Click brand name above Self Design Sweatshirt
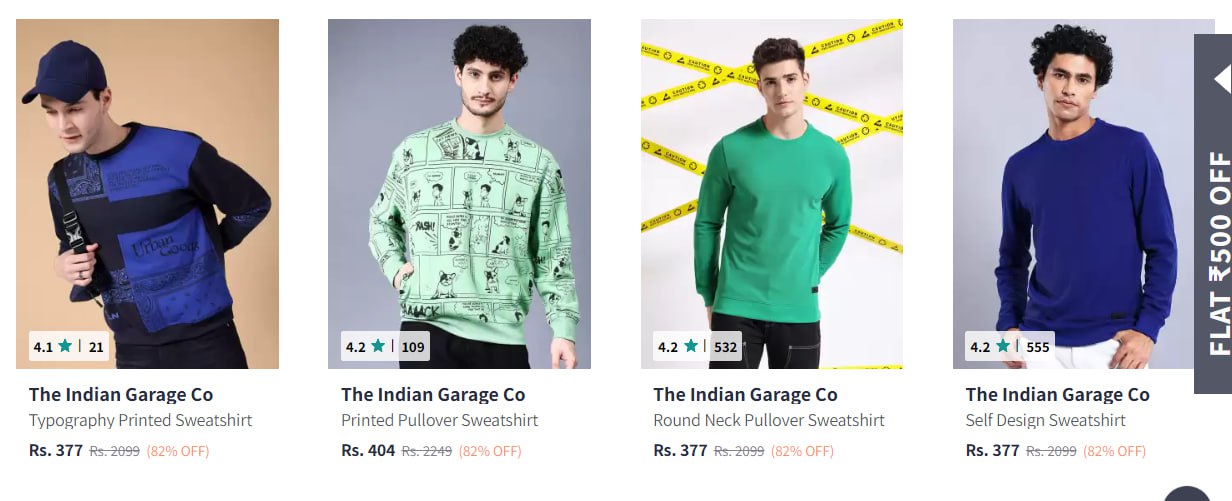This screenshot has width=1232, height=501. tap(1058, 394)
